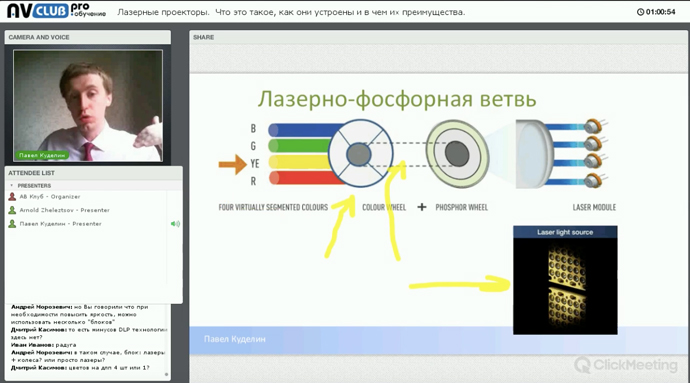
Task: Click Иван Иванов chat message радуга
Action: pyautogui.click(x=44, y=345)
